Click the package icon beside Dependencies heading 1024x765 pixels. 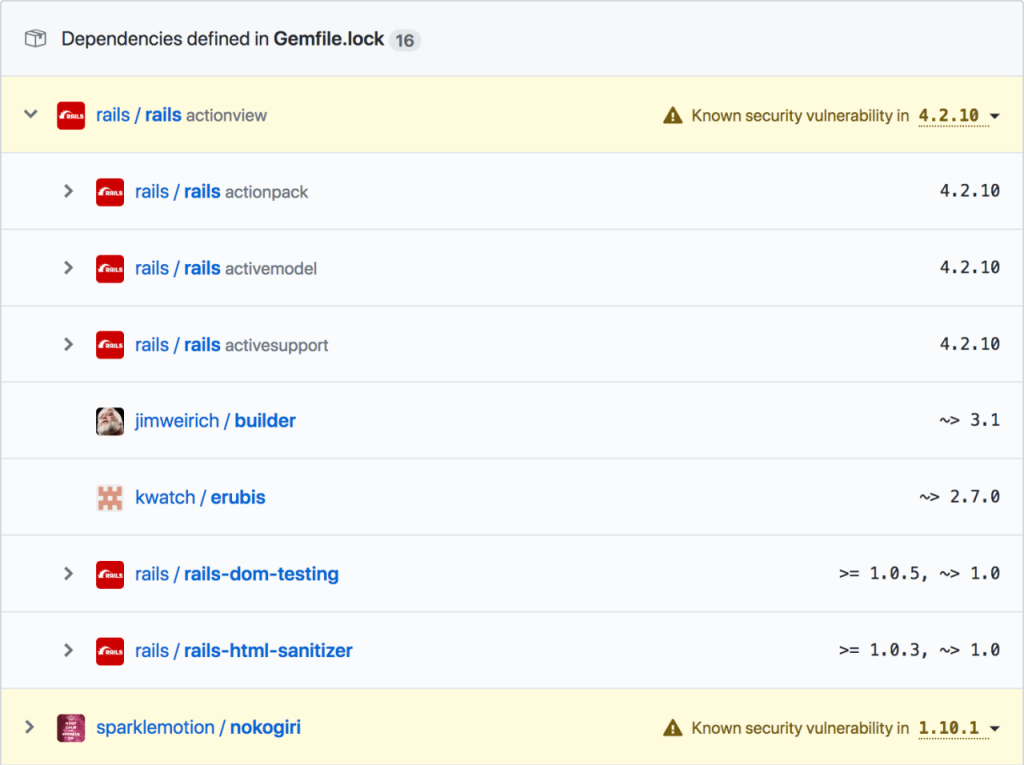(x=35, y=39)
